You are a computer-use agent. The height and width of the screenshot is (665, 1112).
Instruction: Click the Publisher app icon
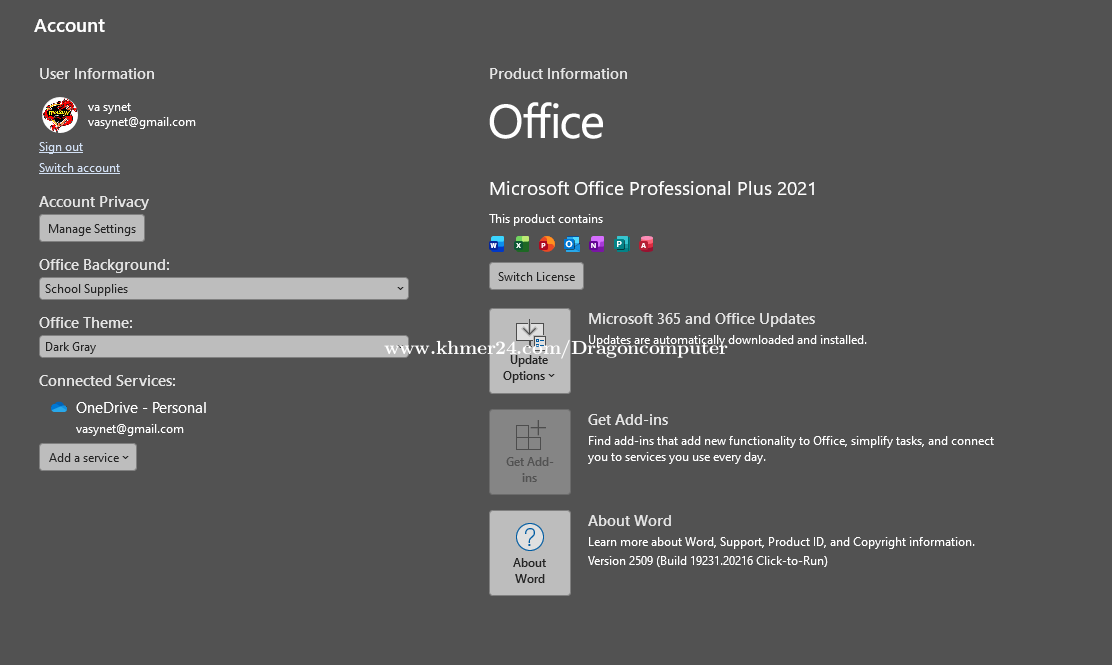pyautogui.click(x=622, y=244)
